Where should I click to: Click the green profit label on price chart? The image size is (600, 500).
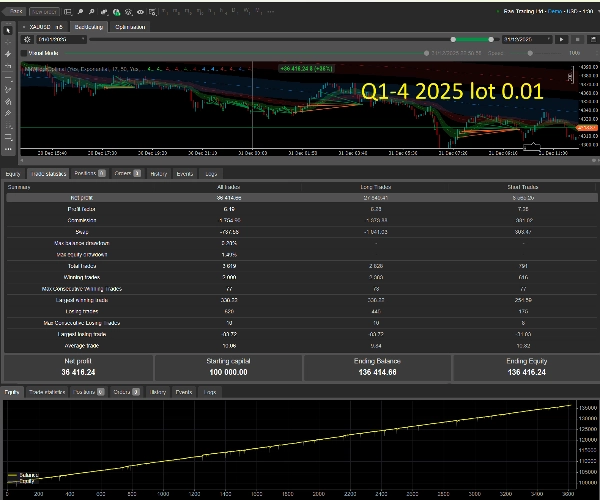tap(306, 69)
